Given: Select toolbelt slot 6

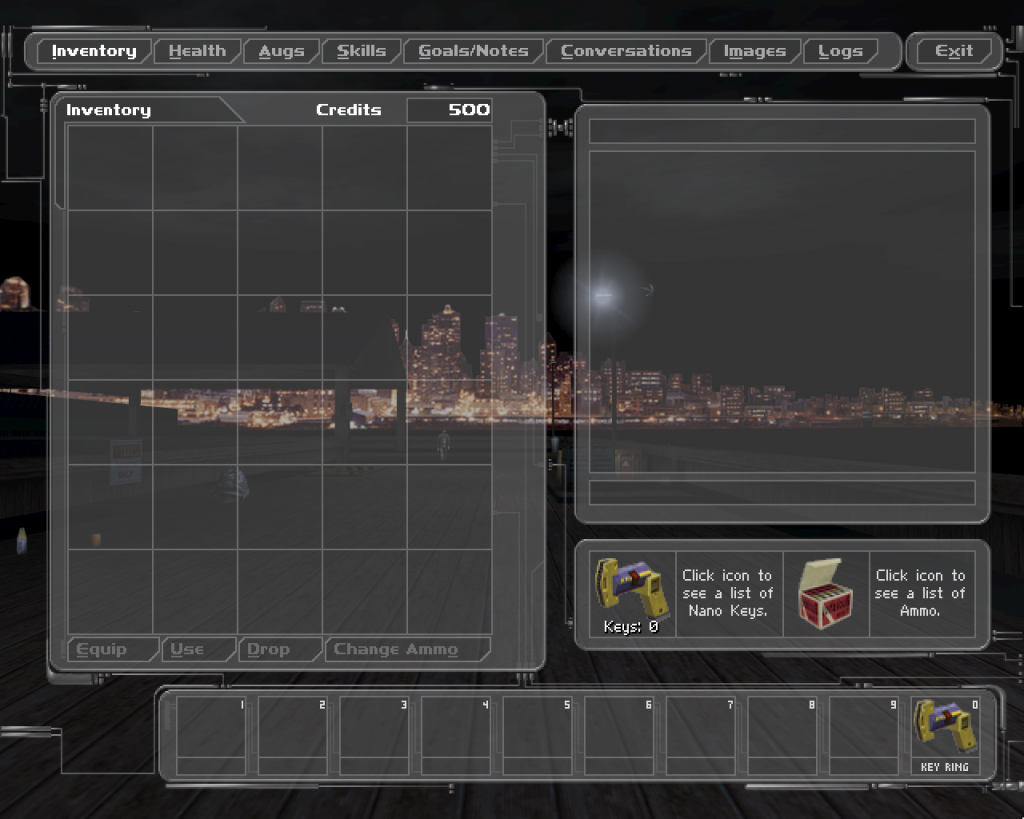Looking at the screenshot, I should click(x=619, y=735).
